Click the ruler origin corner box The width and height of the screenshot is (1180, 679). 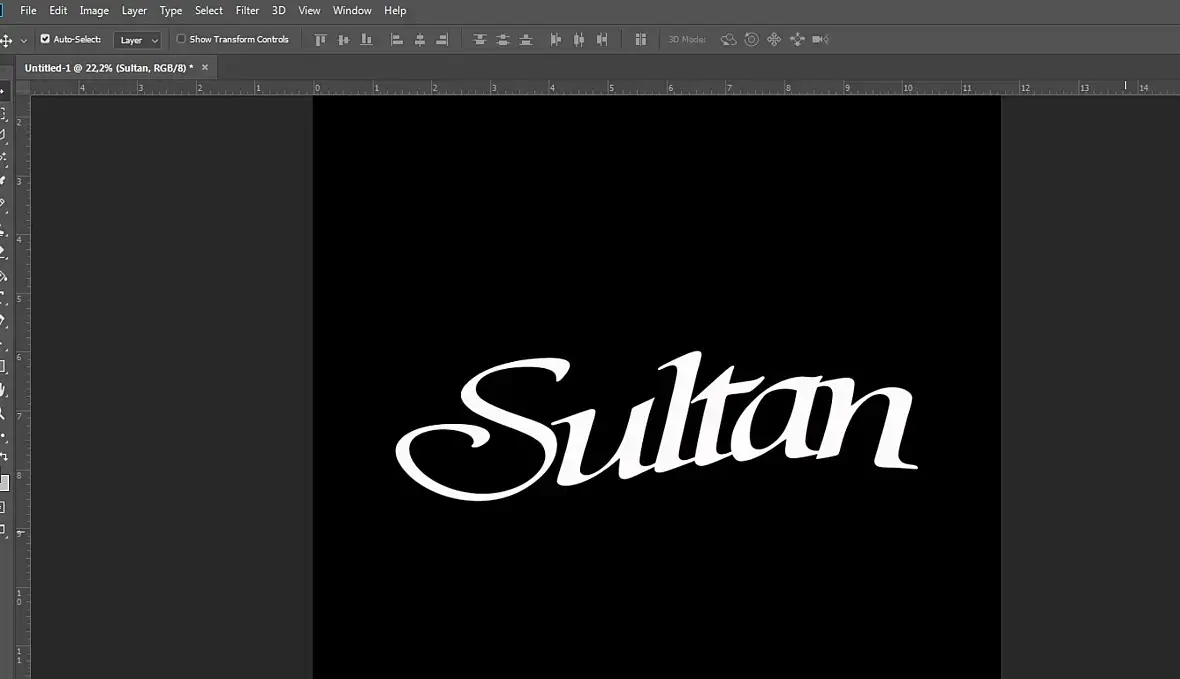23,87
